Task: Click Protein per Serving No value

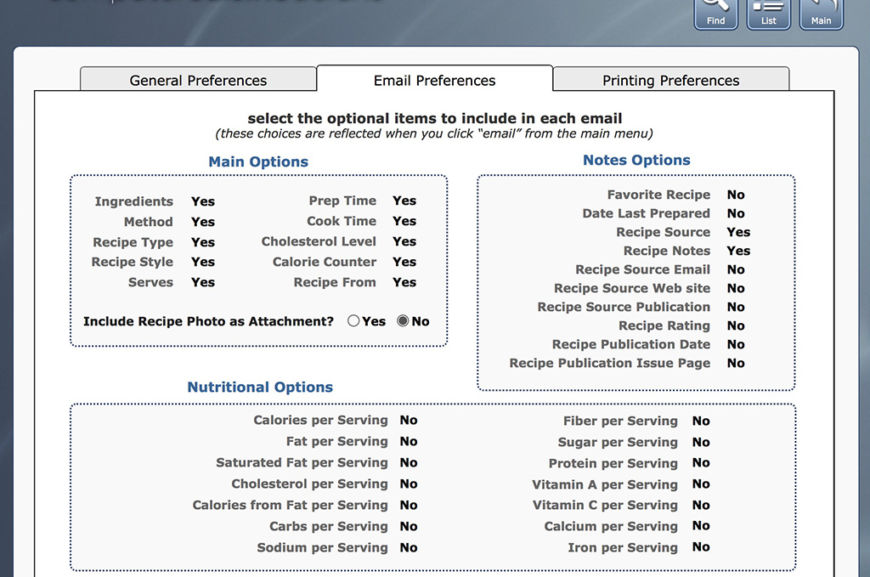Action: [x=701, y=463]
